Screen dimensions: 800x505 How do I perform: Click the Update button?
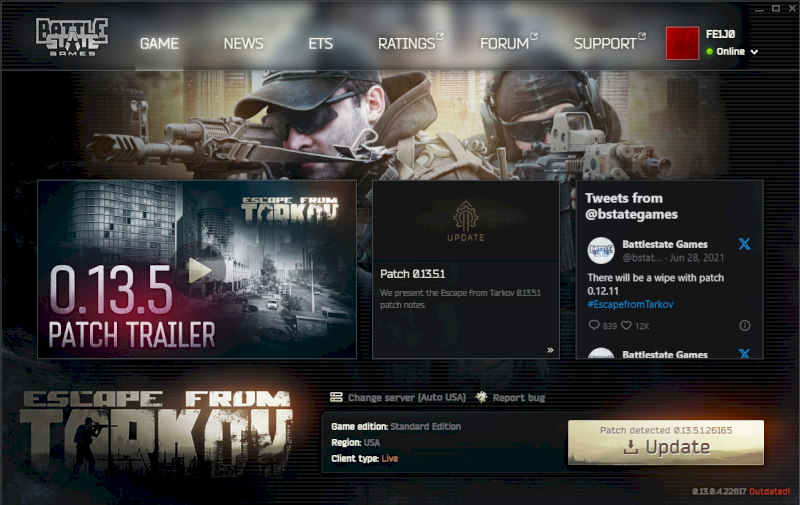click(x=666, y=442)
